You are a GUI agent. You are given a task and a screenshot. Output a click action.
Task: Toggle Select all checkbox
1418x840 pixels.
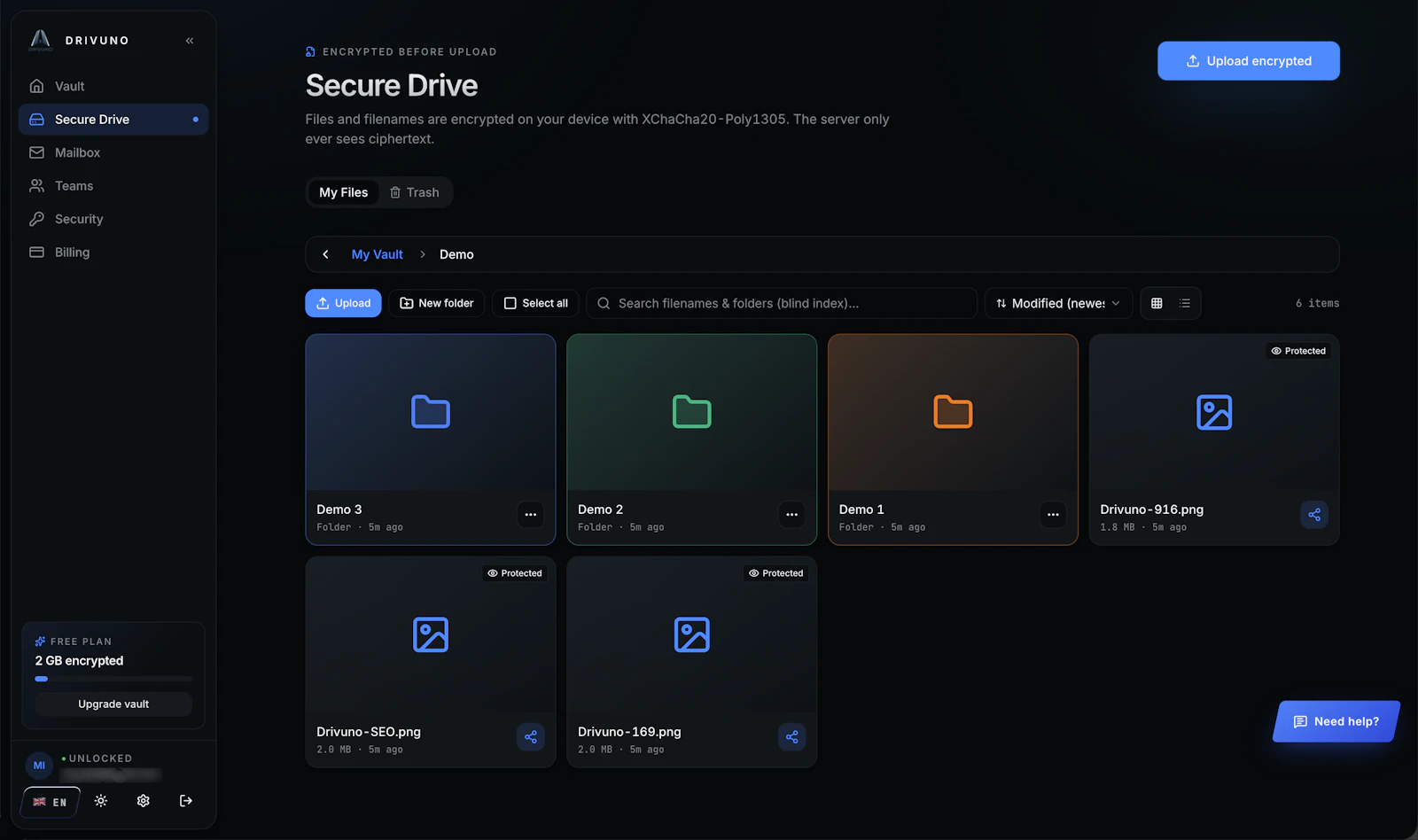[x=536, y=303]
